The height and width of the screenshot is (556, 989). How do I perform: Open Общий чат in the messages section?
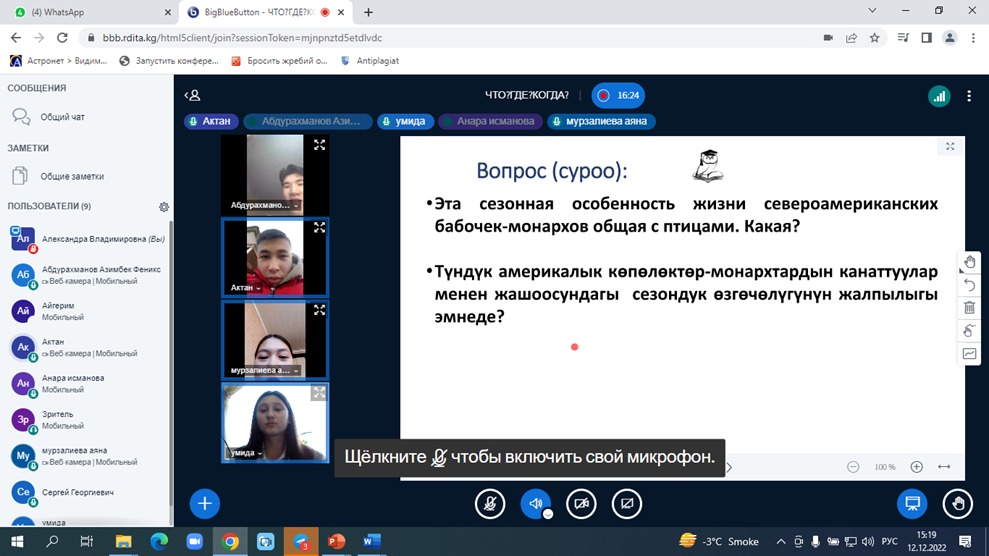click(62, 117)
